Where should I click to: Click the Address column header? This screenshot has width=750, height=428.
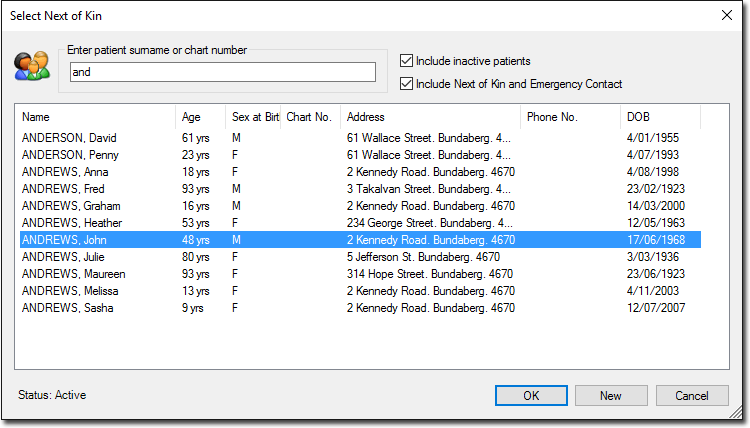pos(430,117)
